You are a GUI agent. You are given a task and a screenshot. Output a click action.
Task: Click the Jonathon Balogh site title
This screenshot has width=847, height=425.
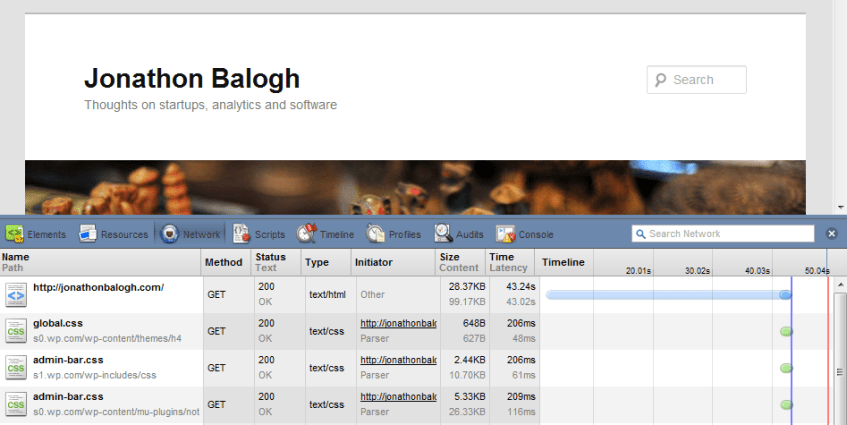(192, 79)
